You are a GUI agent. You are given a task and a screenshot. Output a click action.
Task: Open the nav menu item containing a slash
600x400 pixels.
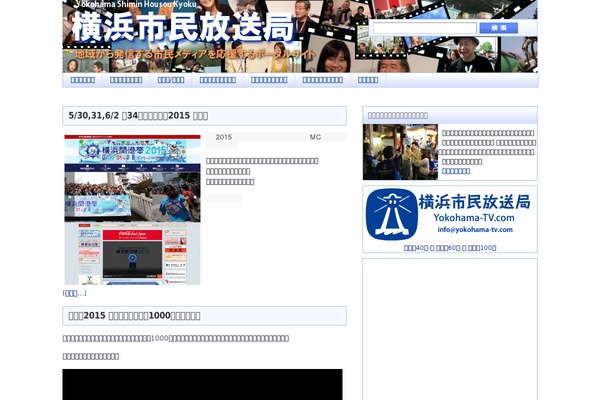click(x=171, y=80)
